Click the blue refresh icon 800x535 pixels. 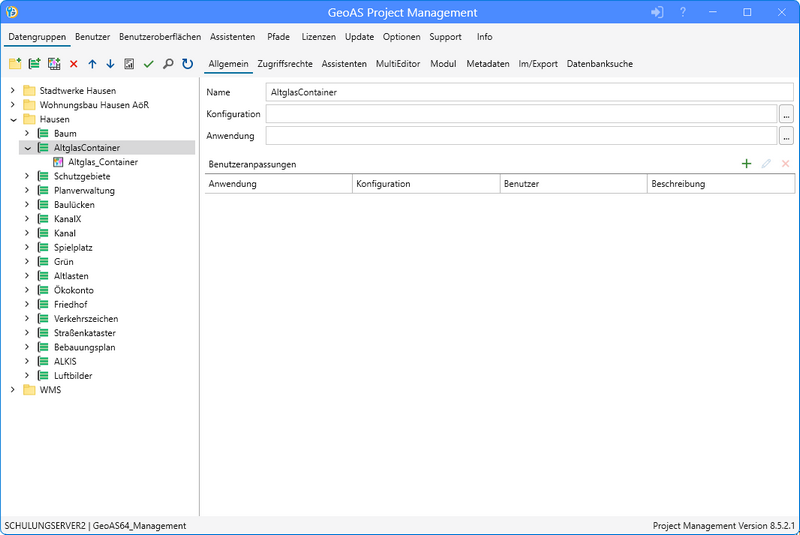(187, 64)
